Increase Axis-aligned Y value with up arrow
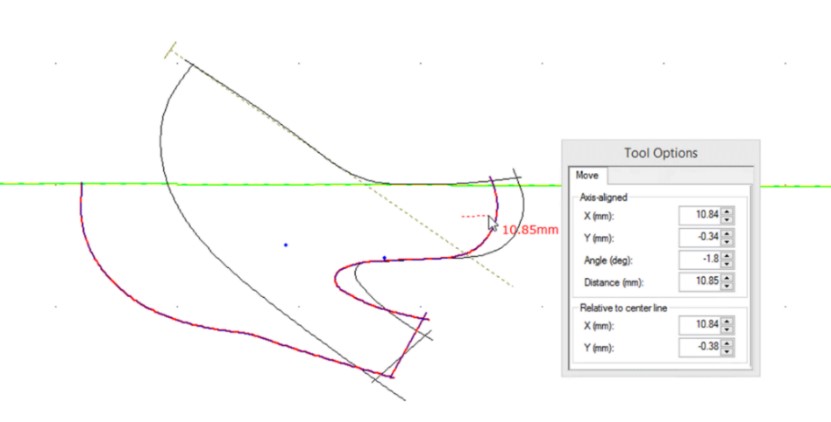The width and height of the screenshot is (831, 422). pos(727,233)
